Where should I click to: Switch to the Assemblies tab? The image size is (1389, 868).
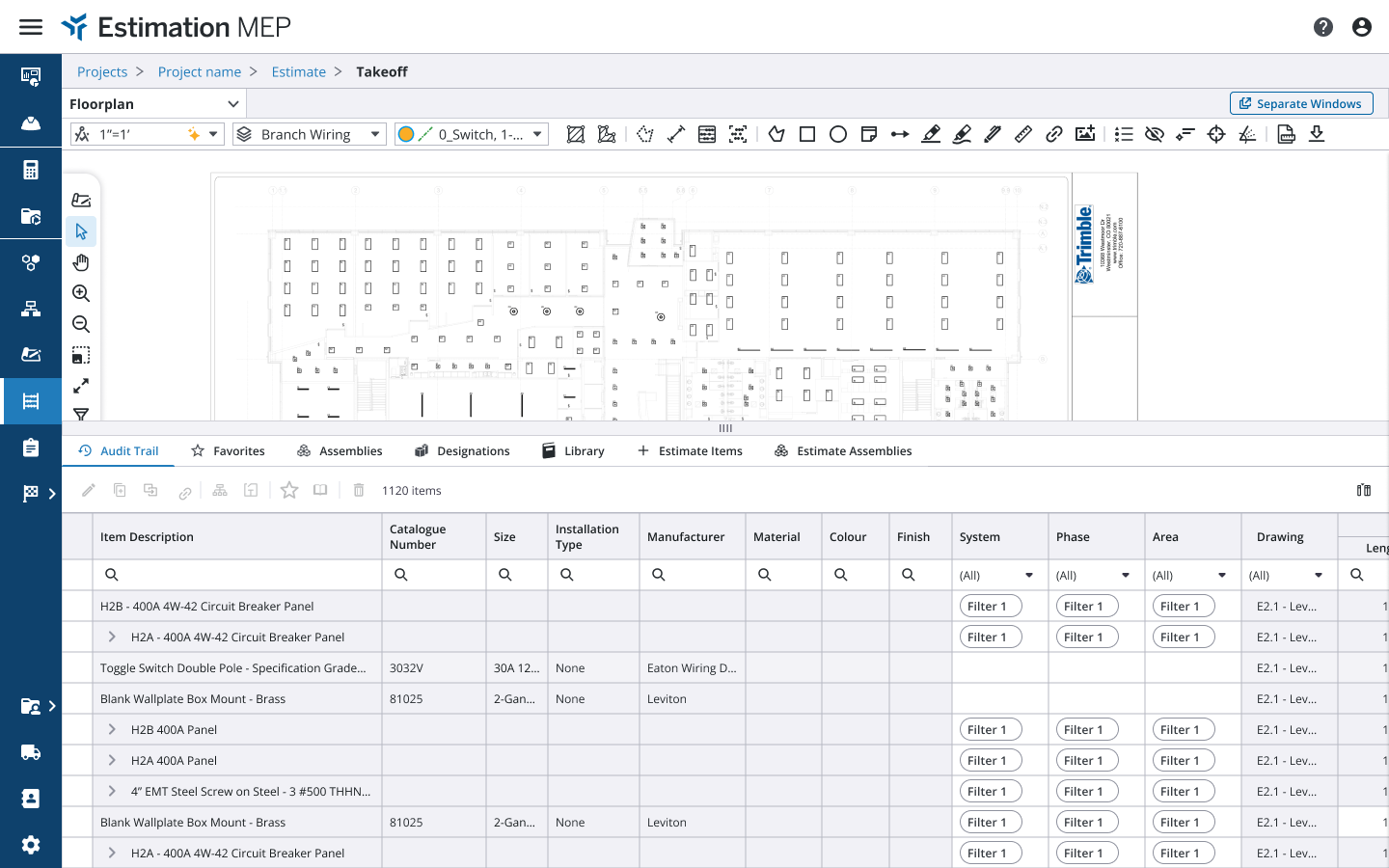[x=340, y=450]
